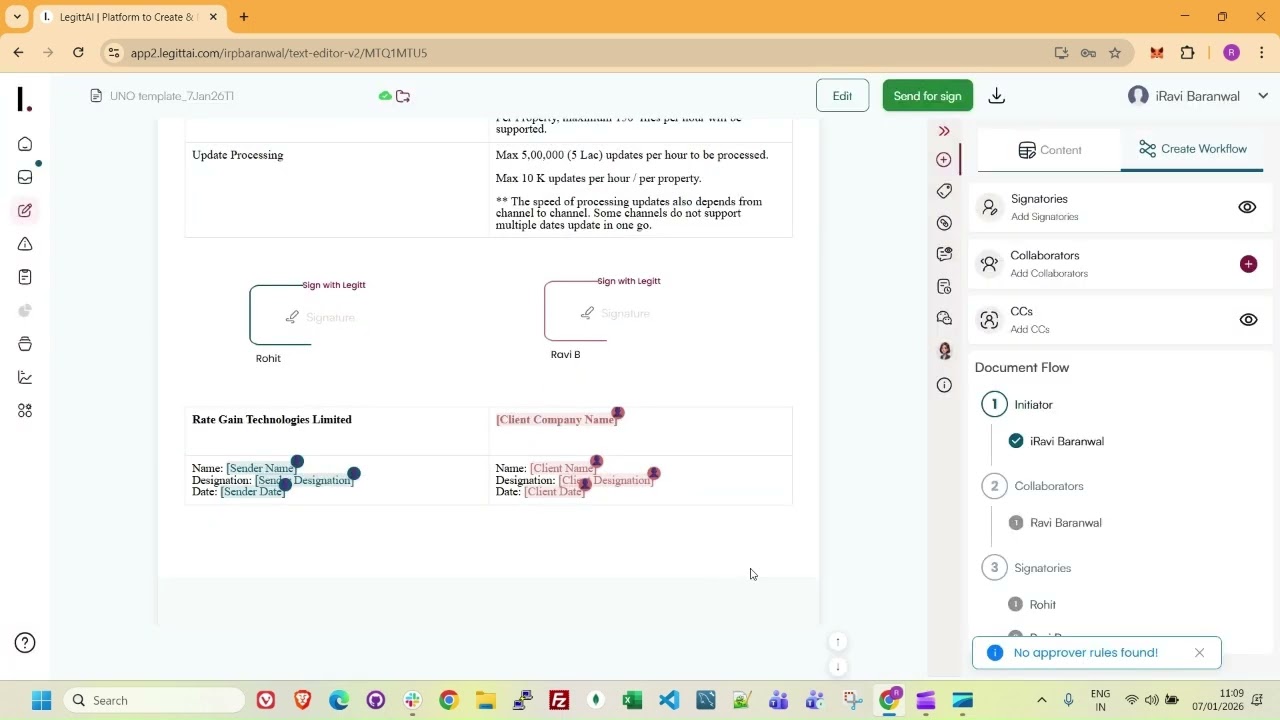This screenshot has height=720, width=1280.
Task: Click the download document icon
Action: 996,96
